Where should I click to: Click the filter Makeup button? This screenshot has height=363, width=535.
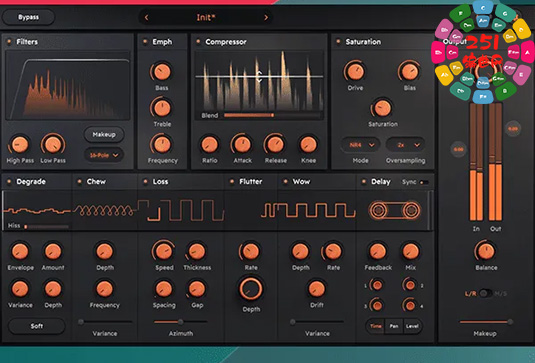104,134
